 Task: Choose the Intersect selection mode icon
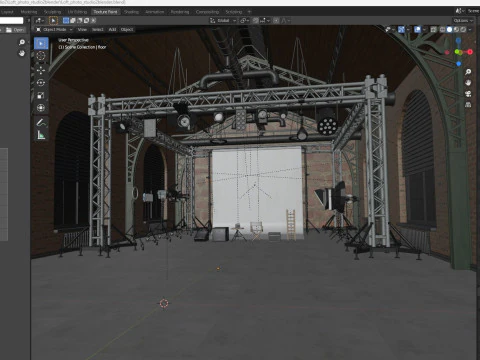coord(94,21)
